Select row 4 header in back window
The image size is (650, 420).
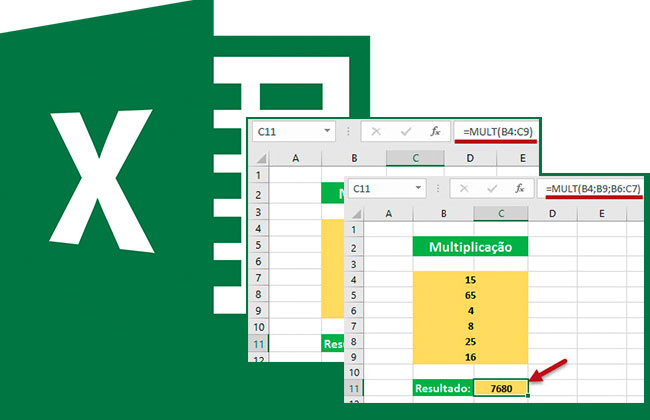click(258, 228)
